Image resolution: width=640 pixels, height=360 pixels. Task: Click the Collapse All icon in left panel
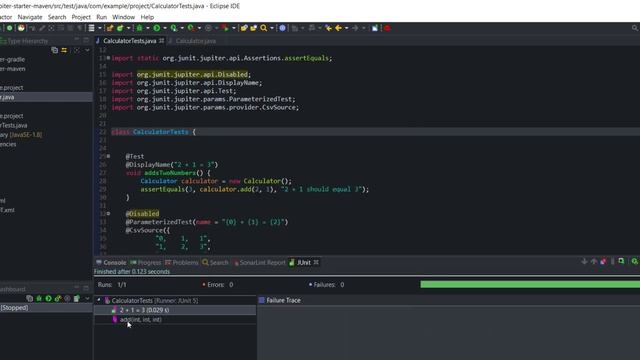point(54,50)
